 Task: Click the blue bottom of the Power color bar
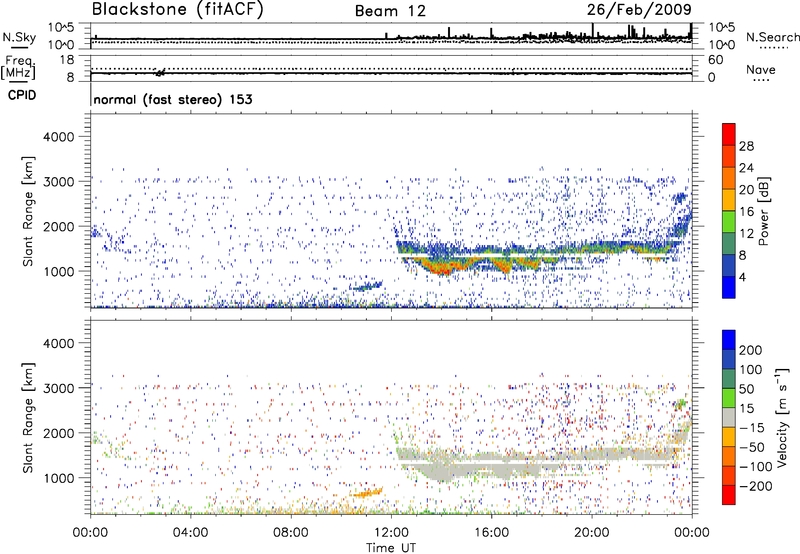[729, 288]
